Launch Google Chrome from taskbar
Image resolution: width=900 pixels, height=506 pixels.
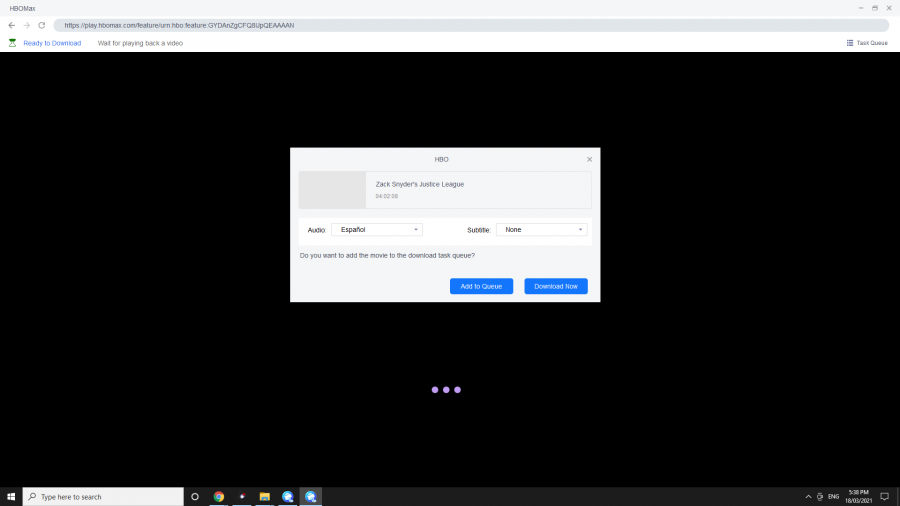(219, 497)
